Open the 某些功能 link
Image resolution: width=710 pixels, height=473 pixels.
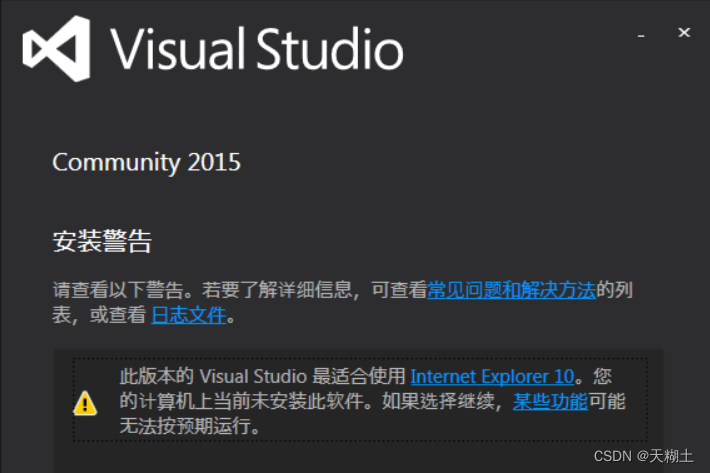point(550,401)
